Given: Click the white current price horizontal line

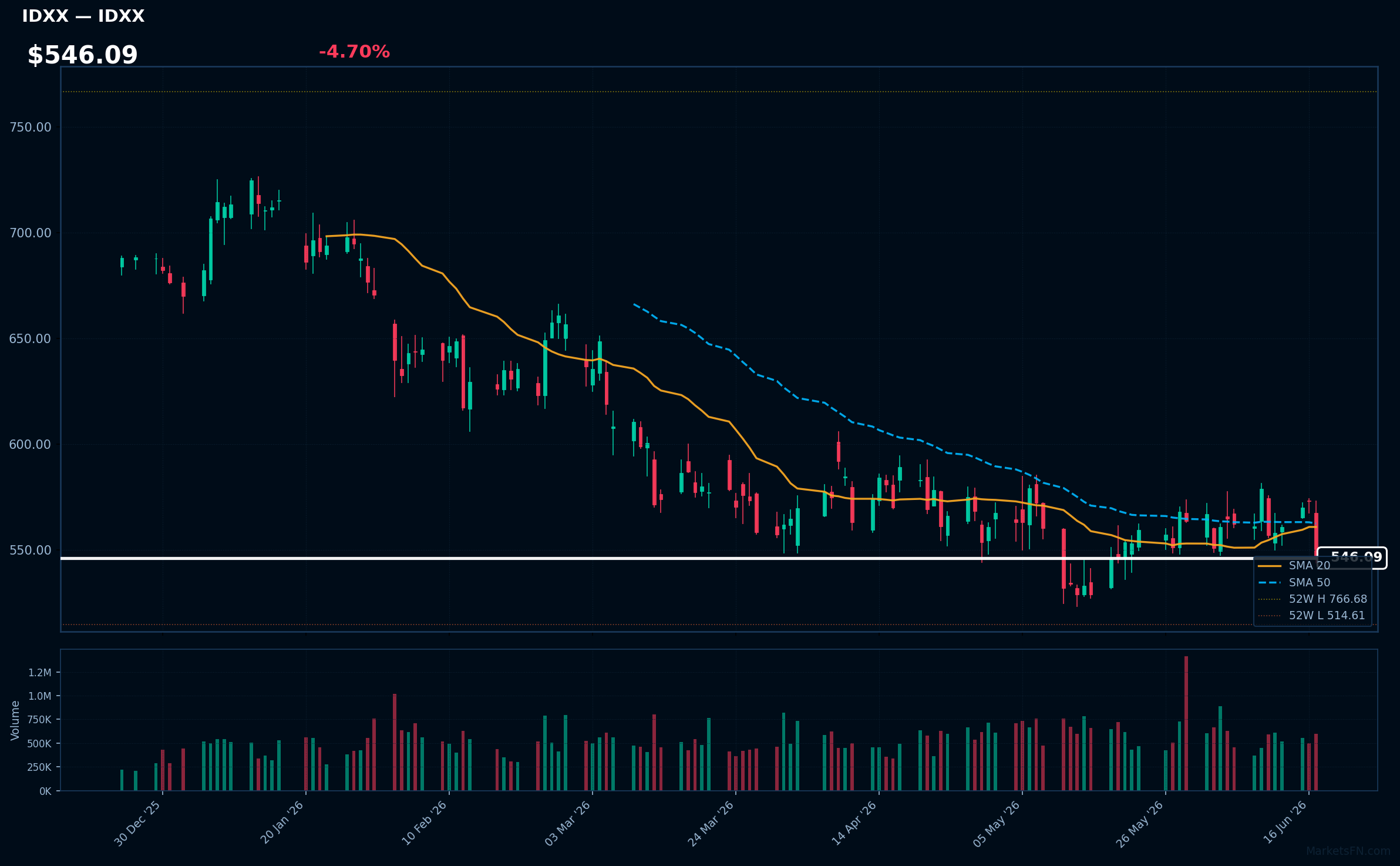Looking at the screenshot, I should [x=689, y=558].
